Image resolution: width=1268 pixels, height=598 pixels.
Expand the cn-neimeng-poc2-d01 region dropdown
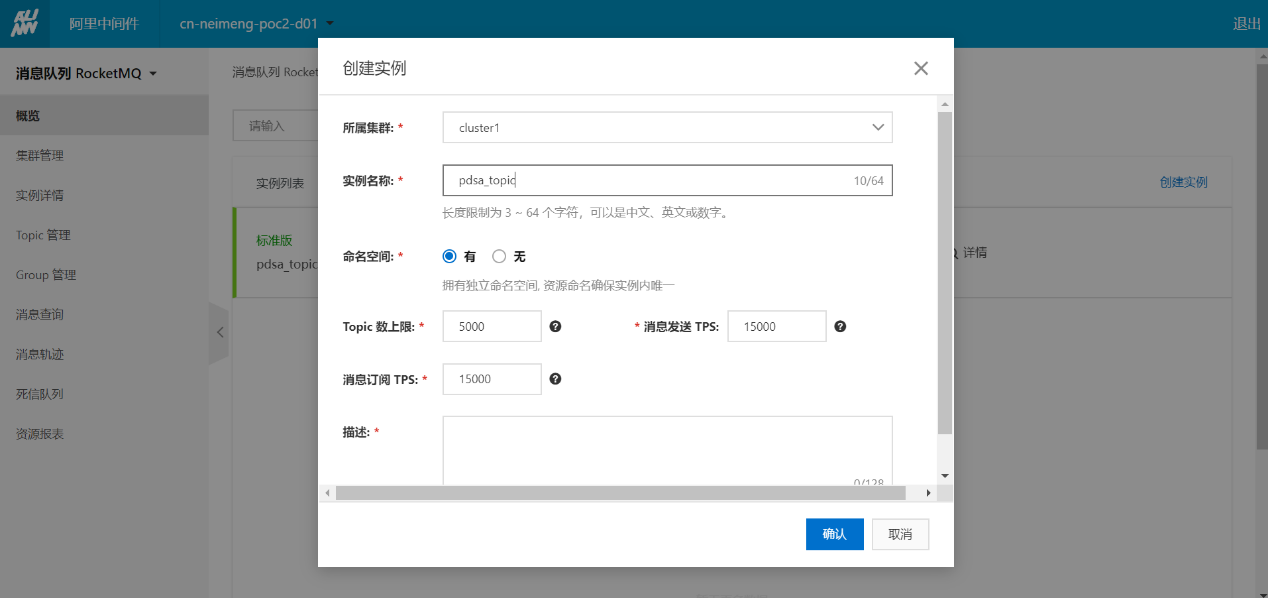256,24
